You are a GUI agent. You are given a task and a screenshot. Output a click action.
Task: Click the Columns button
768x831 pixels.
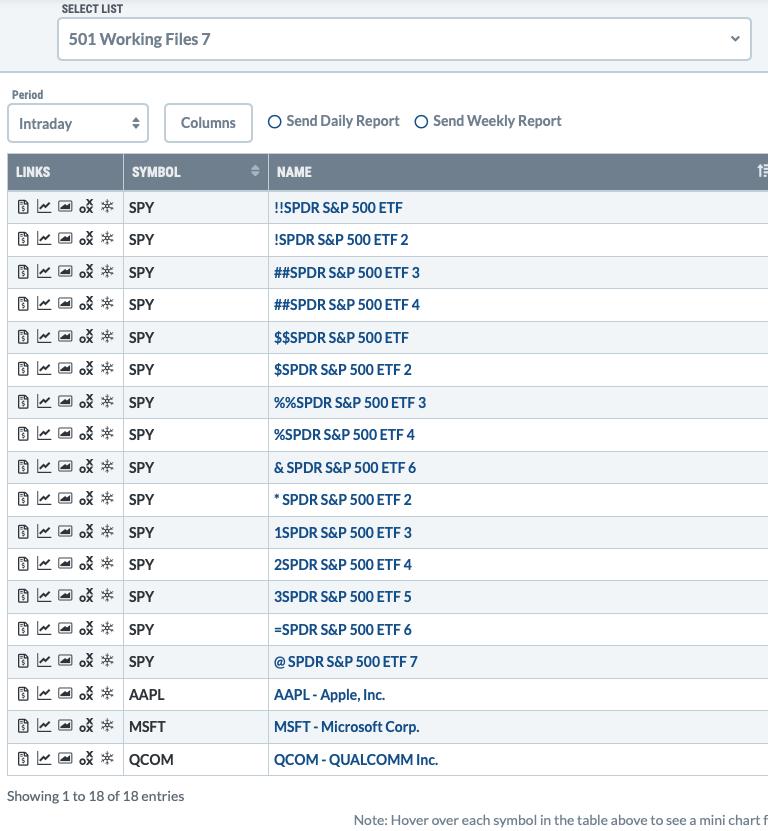208,123
